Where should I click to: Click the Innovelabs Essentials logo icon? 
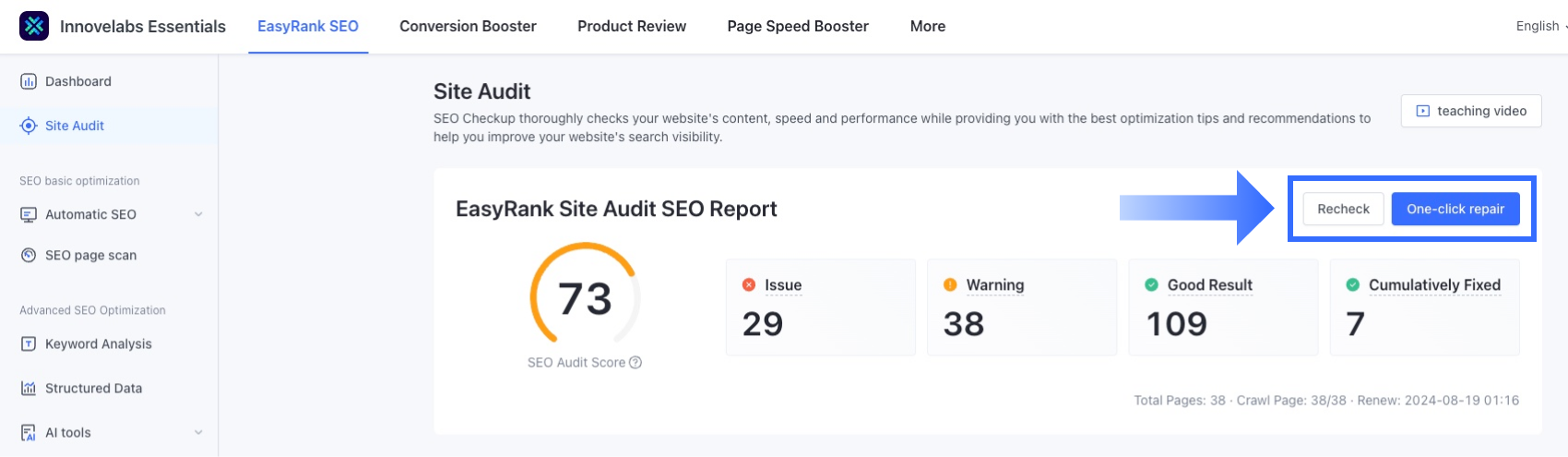pos(34,26)
